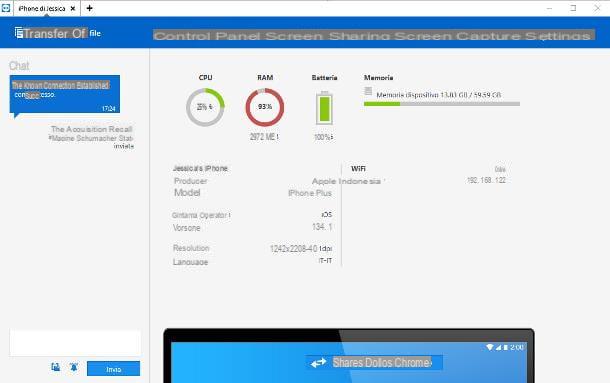The height and width of the screenshot is (383, 610).
Task: Click the CPU usage gauge
Action: tap(205, 107)
